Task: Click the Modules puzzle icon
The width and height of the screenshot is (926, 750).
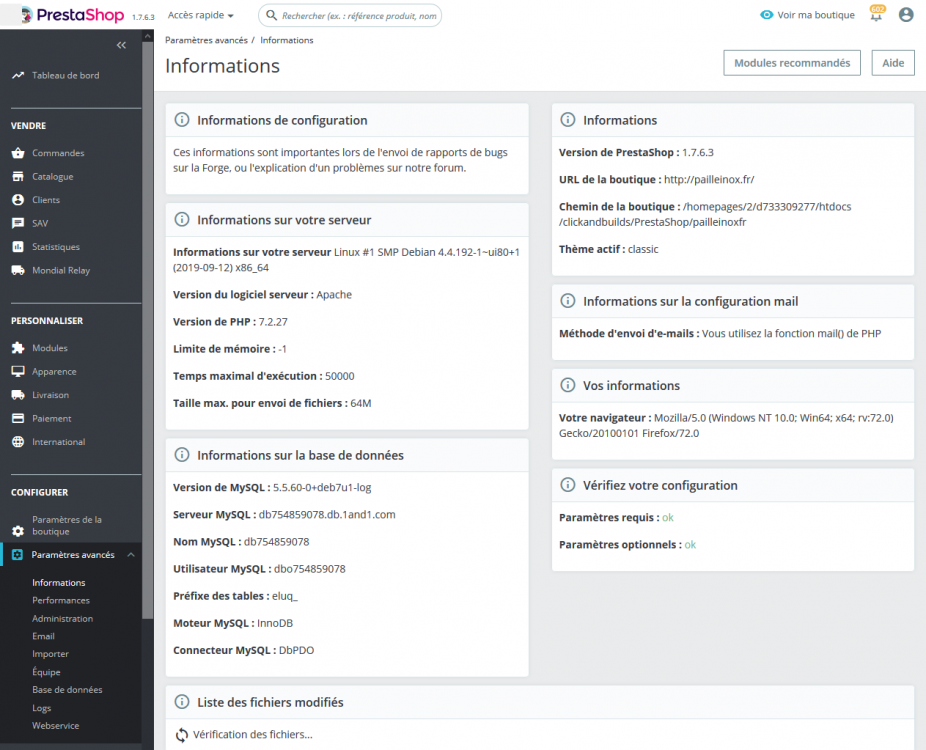Action: click(18, 348)
